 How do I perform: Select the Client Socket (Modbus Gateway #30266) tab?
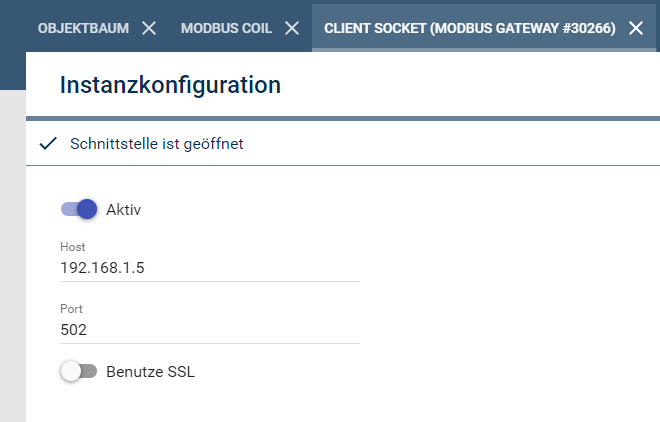click(x=470, y=28)
